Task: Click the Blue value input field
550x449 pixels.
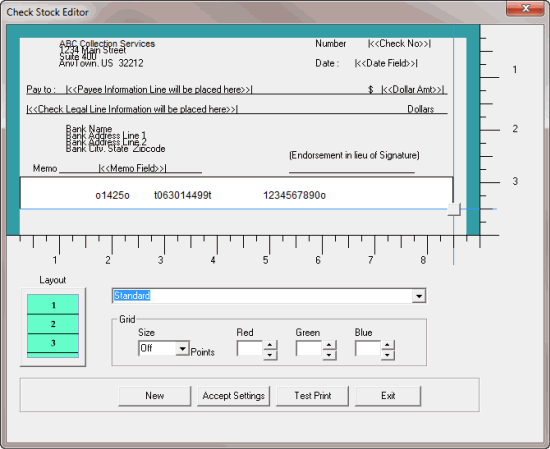Action: 368,349
